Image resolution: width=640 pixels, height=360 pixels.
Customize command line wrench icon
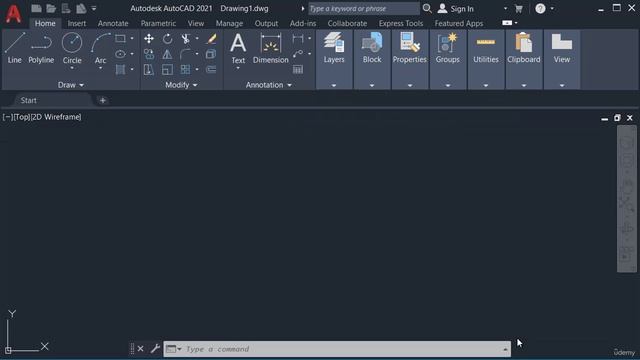pyautogui.click(x=155, y=349)
